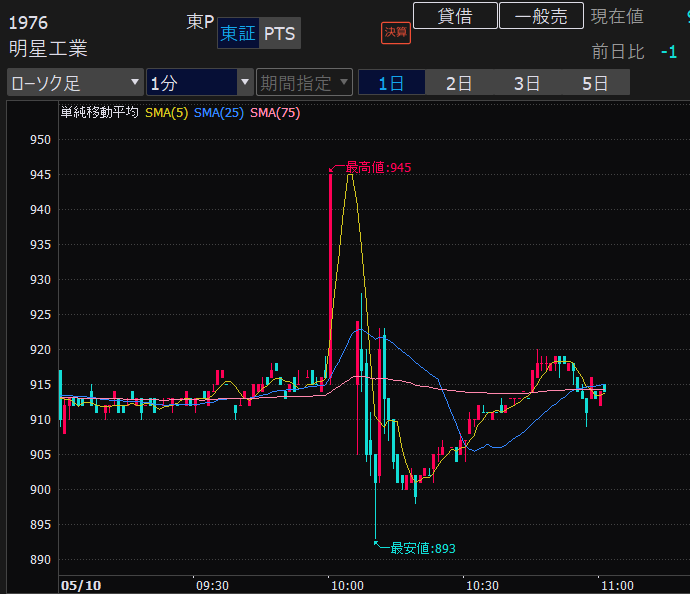690x594 pixels.
Task: Click the 920 price axis label
Action: click(x=40, y=350)
